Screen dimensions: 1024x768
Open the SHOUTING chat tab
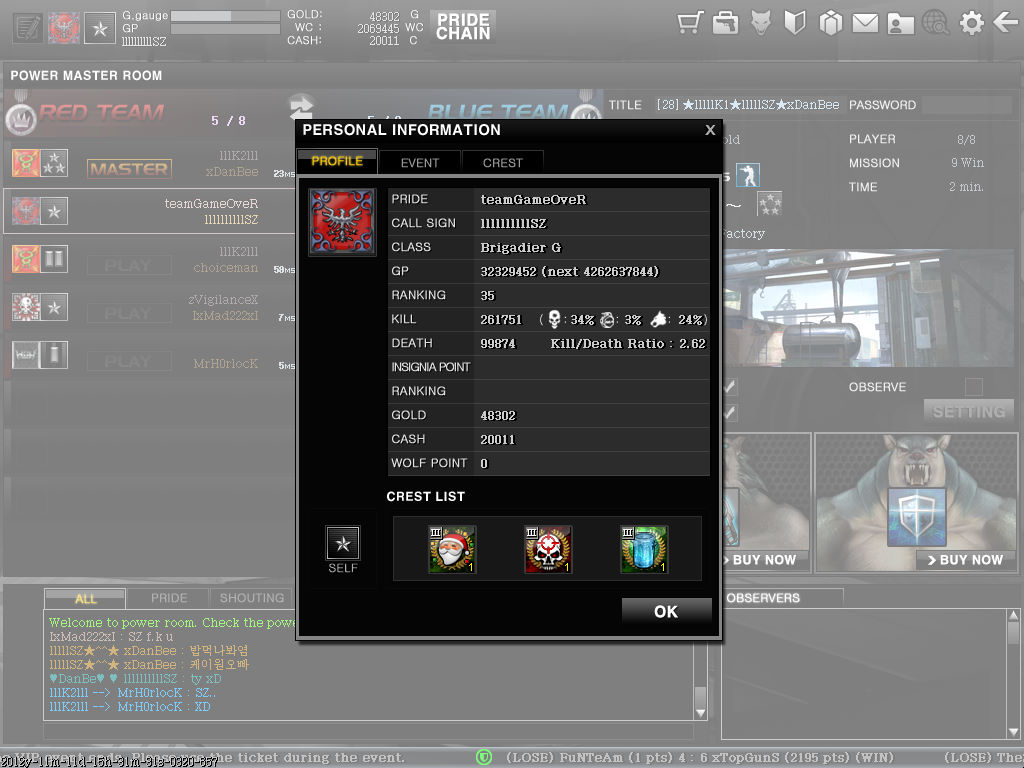[x=252, y=598]
